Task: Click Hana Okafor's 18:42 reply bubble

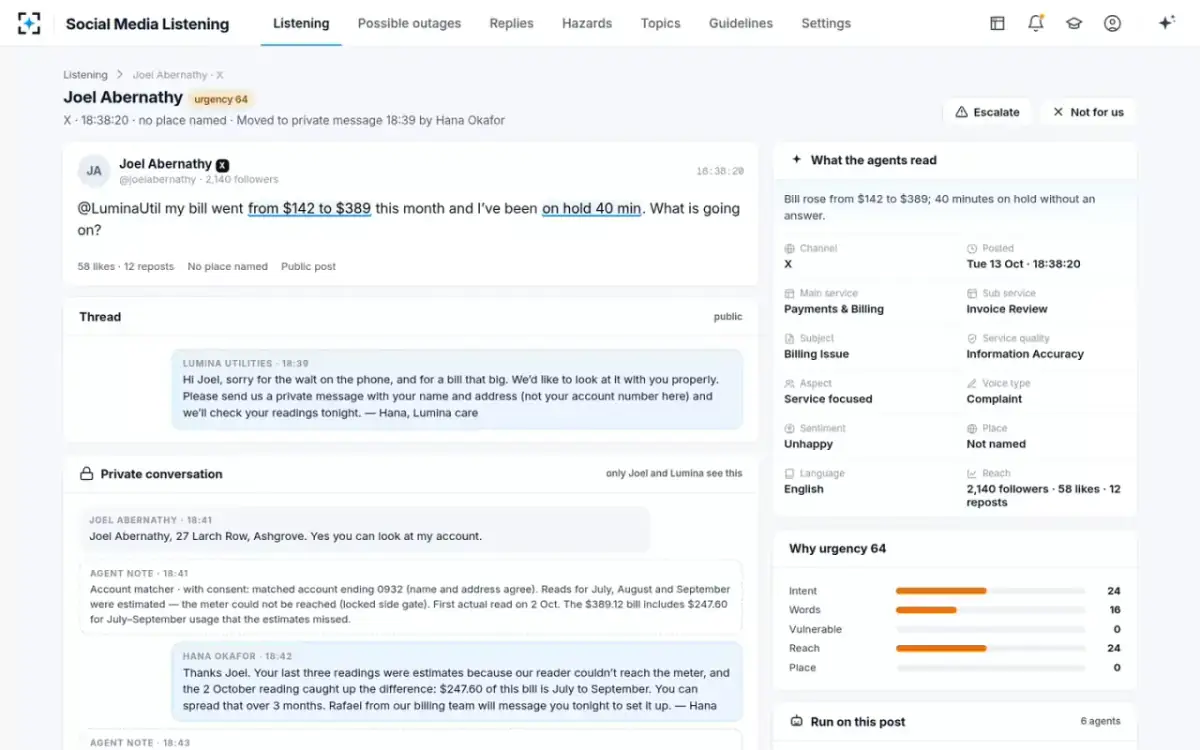Action: point(457,682)
